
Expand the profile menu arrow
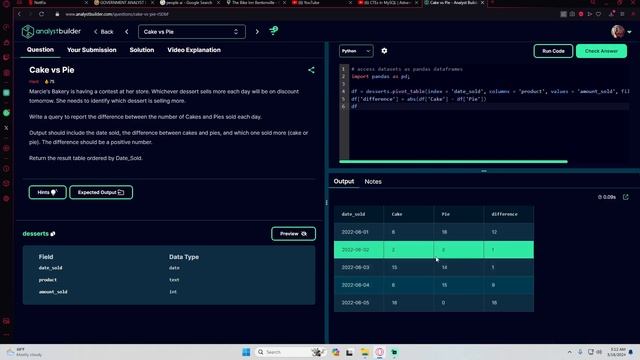[x=629, y=32]
